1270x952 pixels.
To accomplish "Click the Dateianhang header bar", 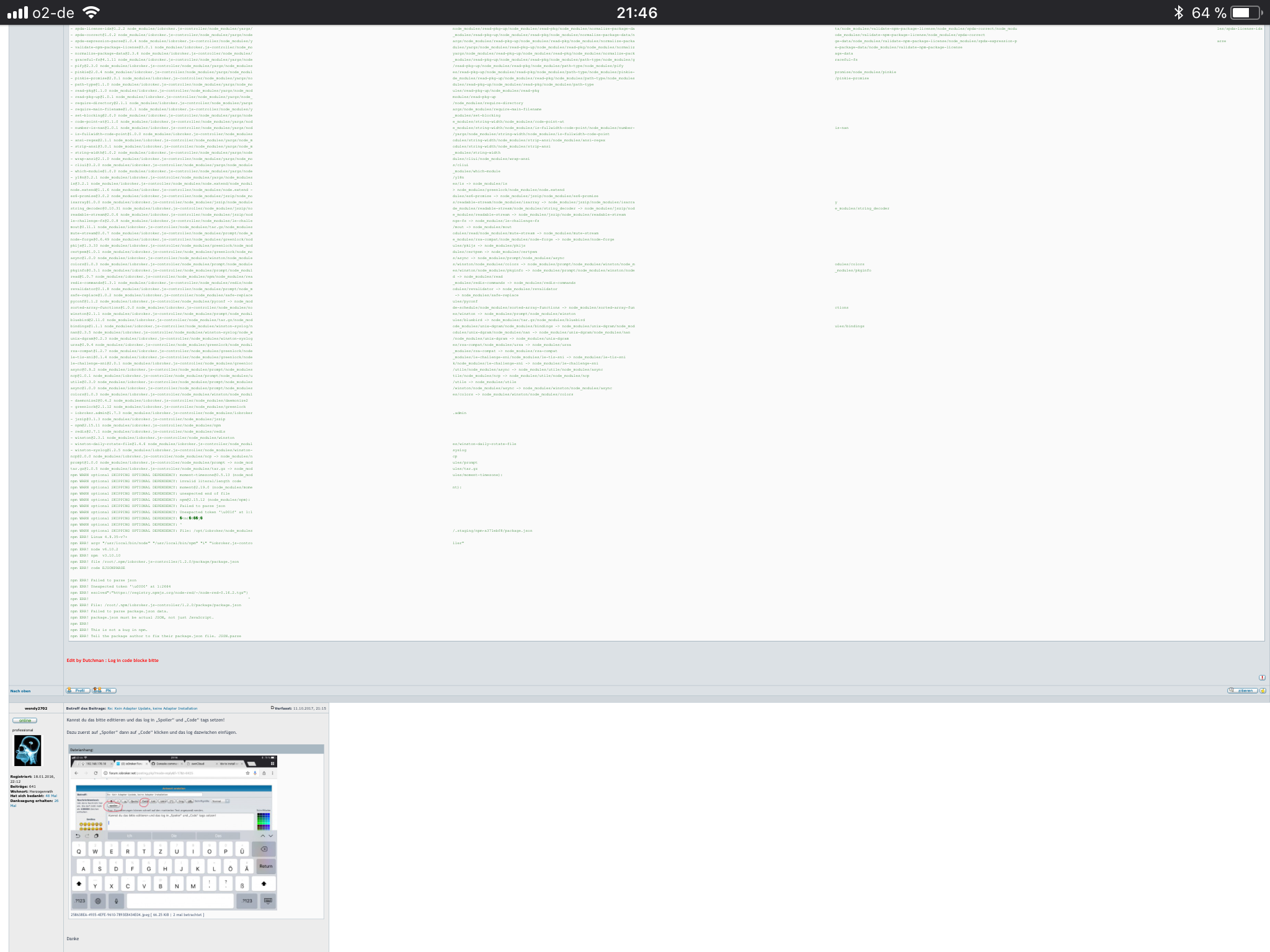I will (x=196, y=749).
